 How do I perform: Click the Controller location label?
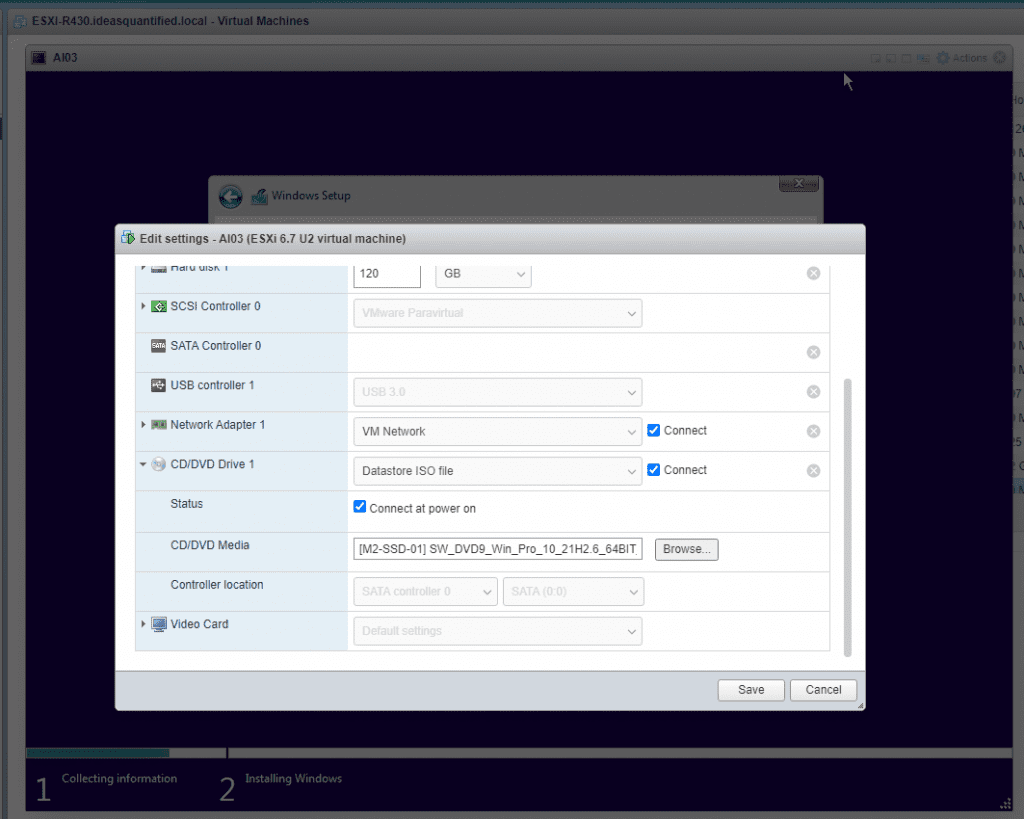click(217, 585)
